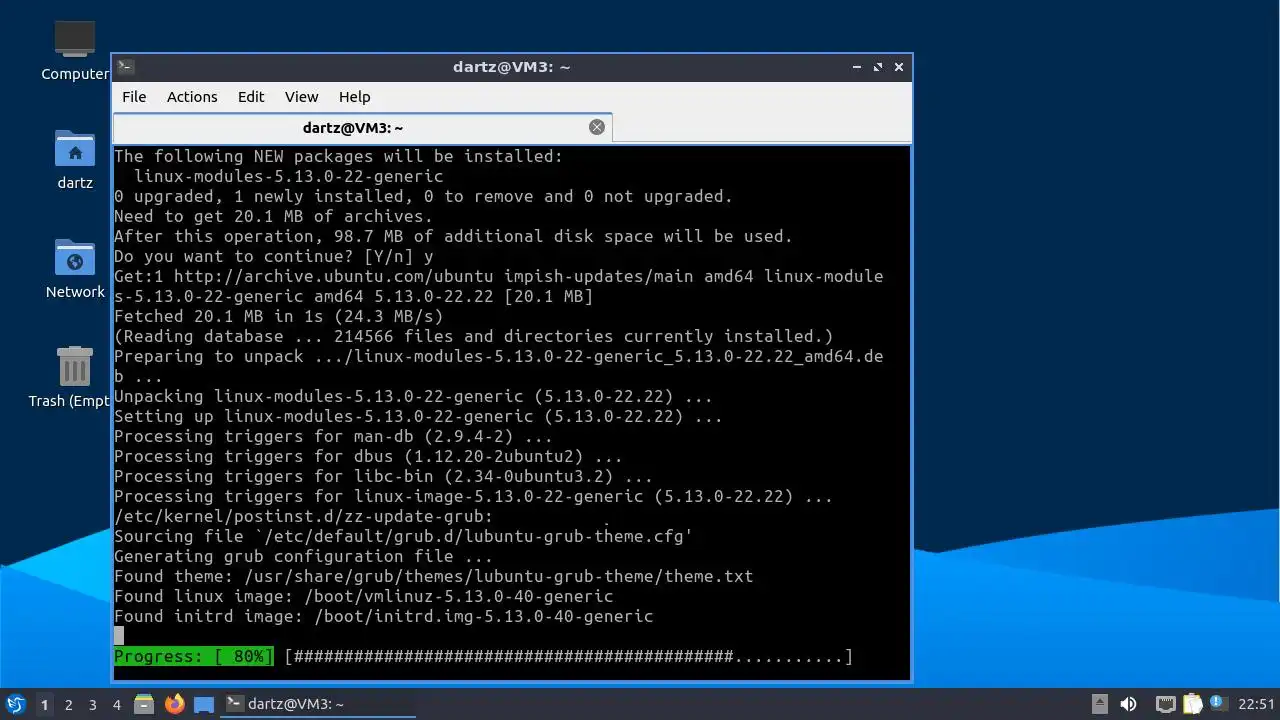Click 'Found theme' grub theme line
The height and width of the screenshot is (720, 1280).
pos(434,577)
